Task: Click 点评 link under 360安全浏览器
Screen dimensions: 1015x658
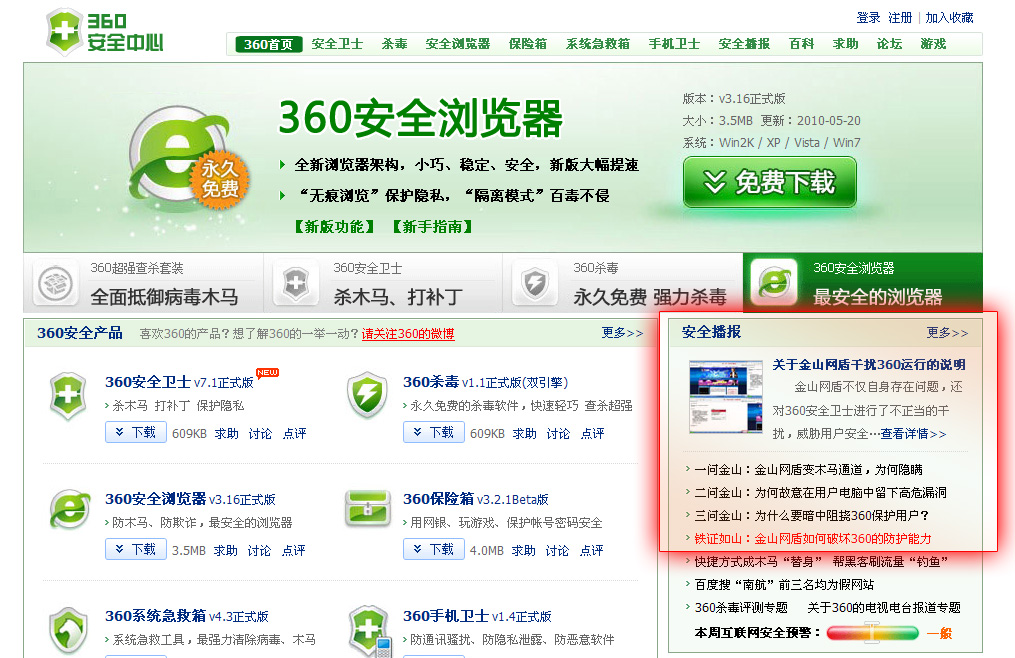Action: [293, 550]
